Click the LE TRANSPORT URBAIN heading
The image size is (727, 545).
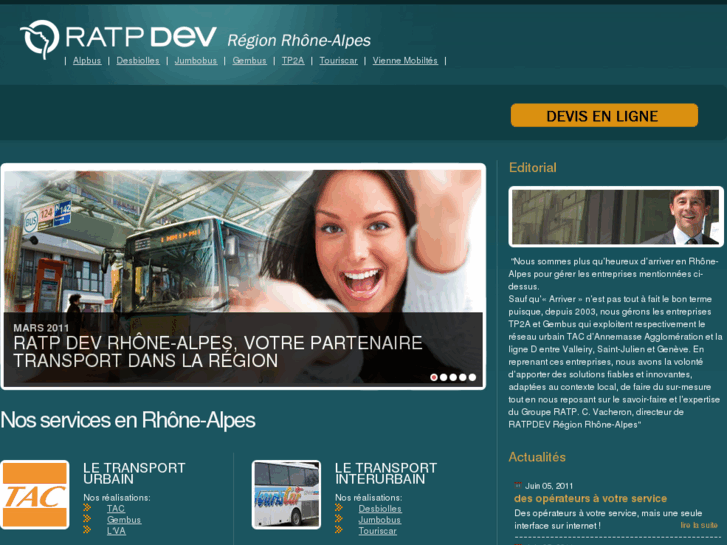[134, 473]
